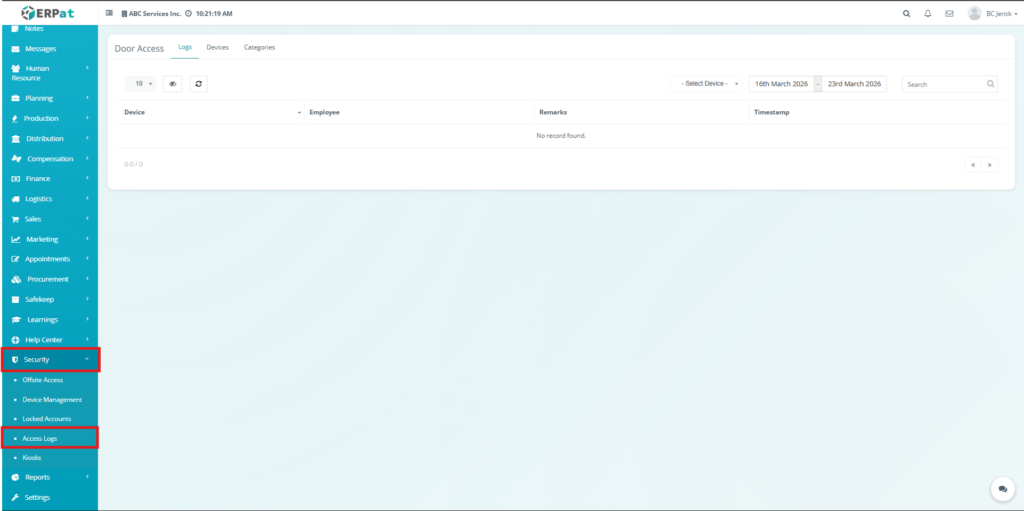Open the Select Device dropdown
Screen dimensions: 1024x511
(x=710, y=84)
